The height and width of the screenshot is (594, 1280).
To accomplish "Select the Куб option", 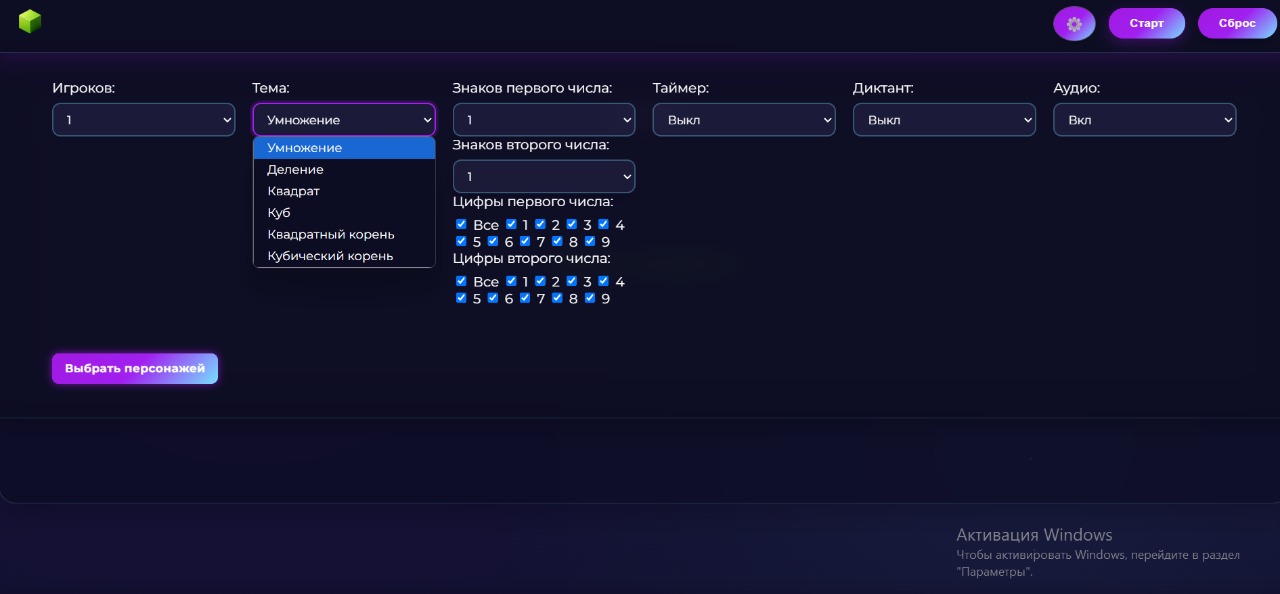I will (x=279, y=213).
